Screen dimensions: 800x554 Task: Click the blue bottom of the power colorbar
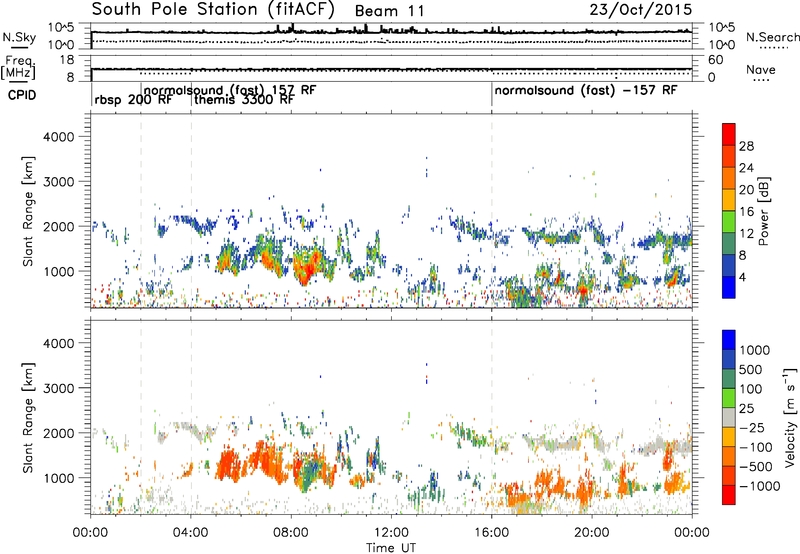pyautogui.click(x=729, y=287)
